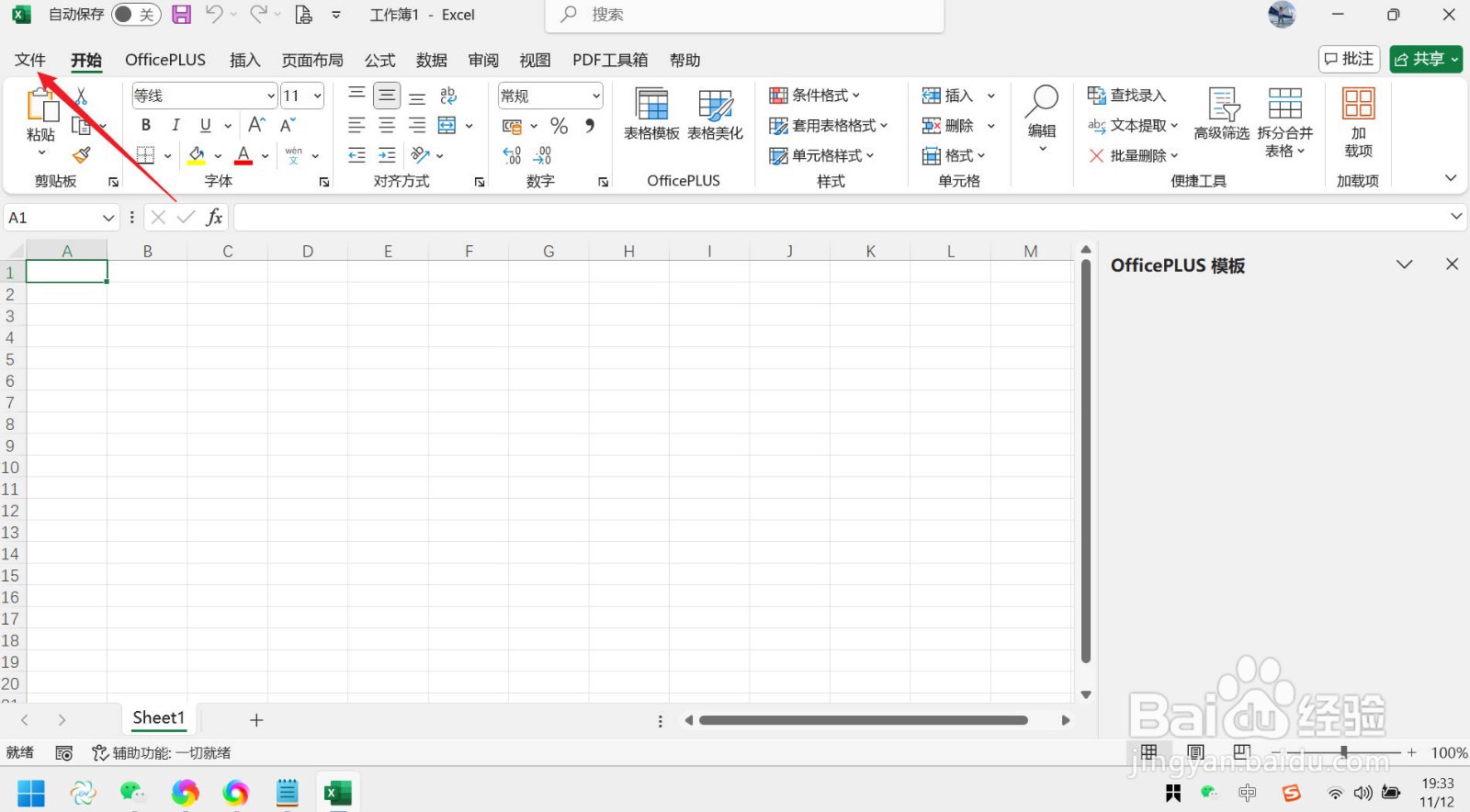Click the 搜索 search box

coord(744,15)
